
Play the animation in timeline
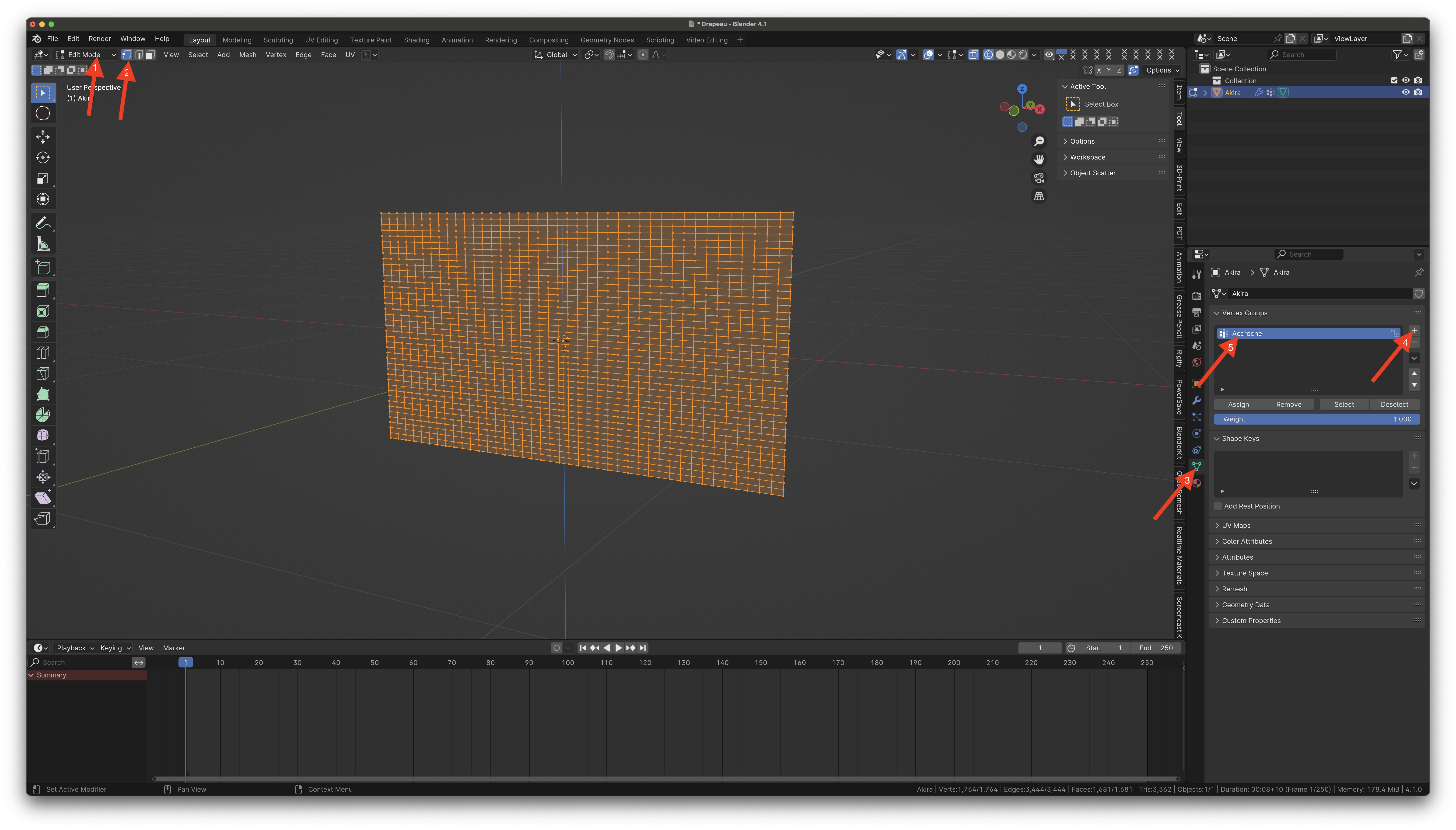(x=619, y=648)
